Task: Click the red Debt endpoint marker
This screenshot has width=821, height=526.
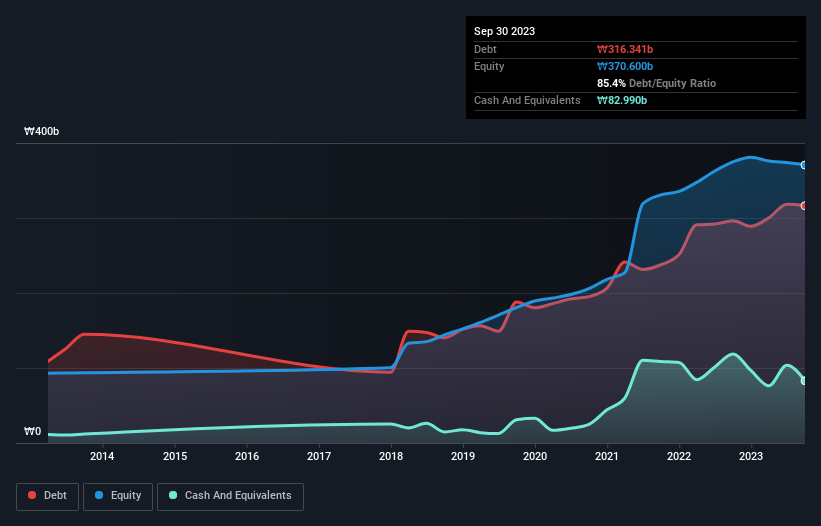Action: pyautogui.click(x=804, y=206)
